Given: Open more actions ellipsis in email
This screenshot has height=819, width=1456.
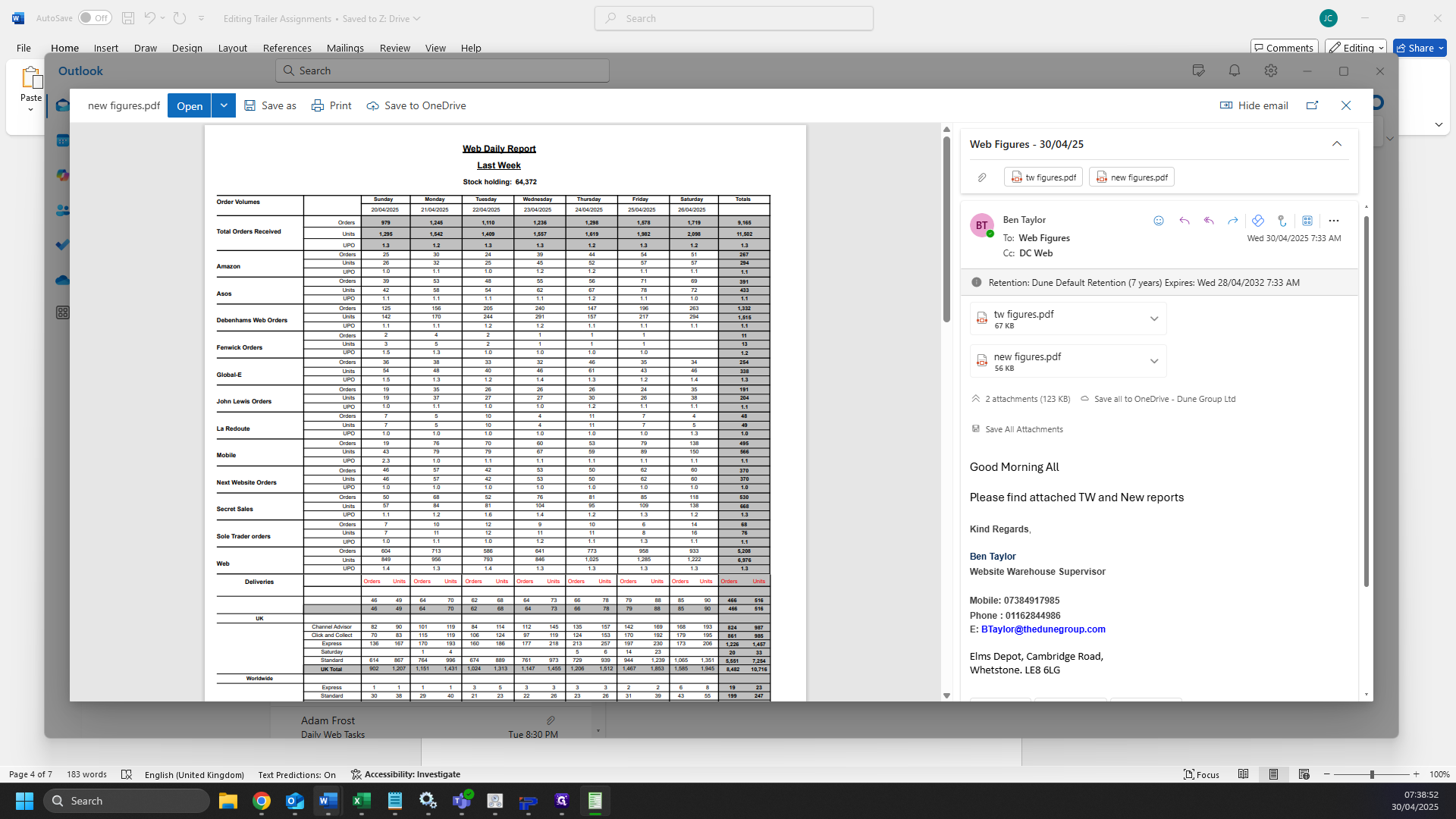Looking at the screenshot, I should pos(1334,221).
